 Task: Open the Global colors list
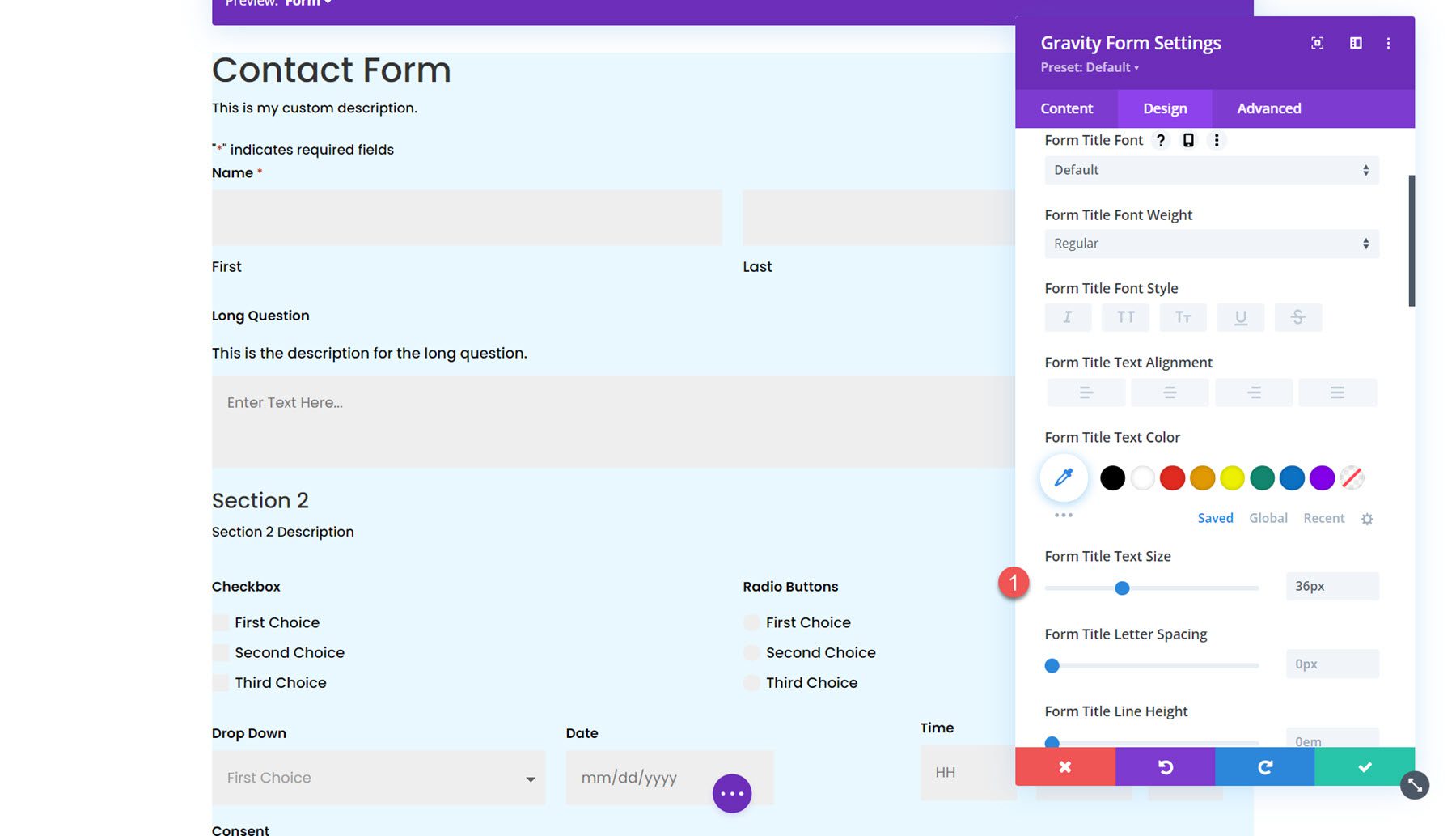pos(1268,518)
